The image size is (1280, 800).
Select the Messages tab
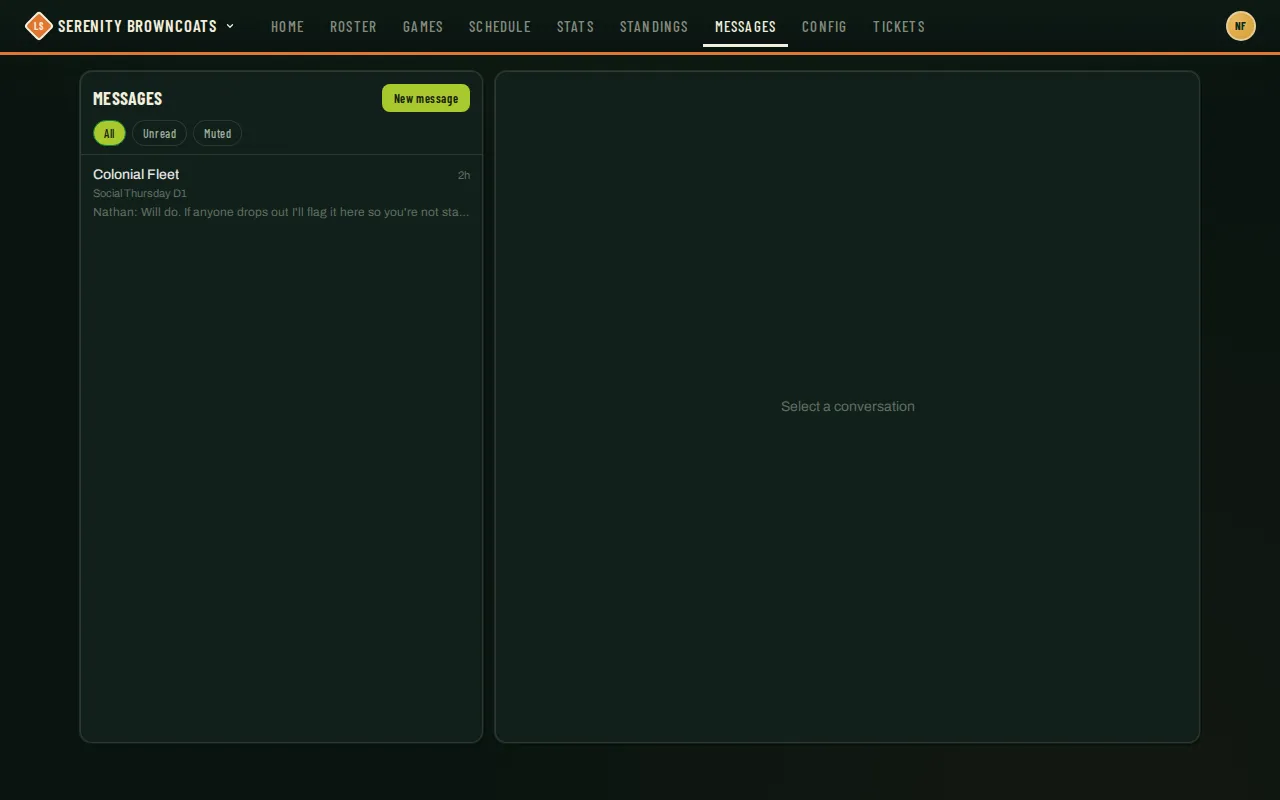[x=745, y=26]
